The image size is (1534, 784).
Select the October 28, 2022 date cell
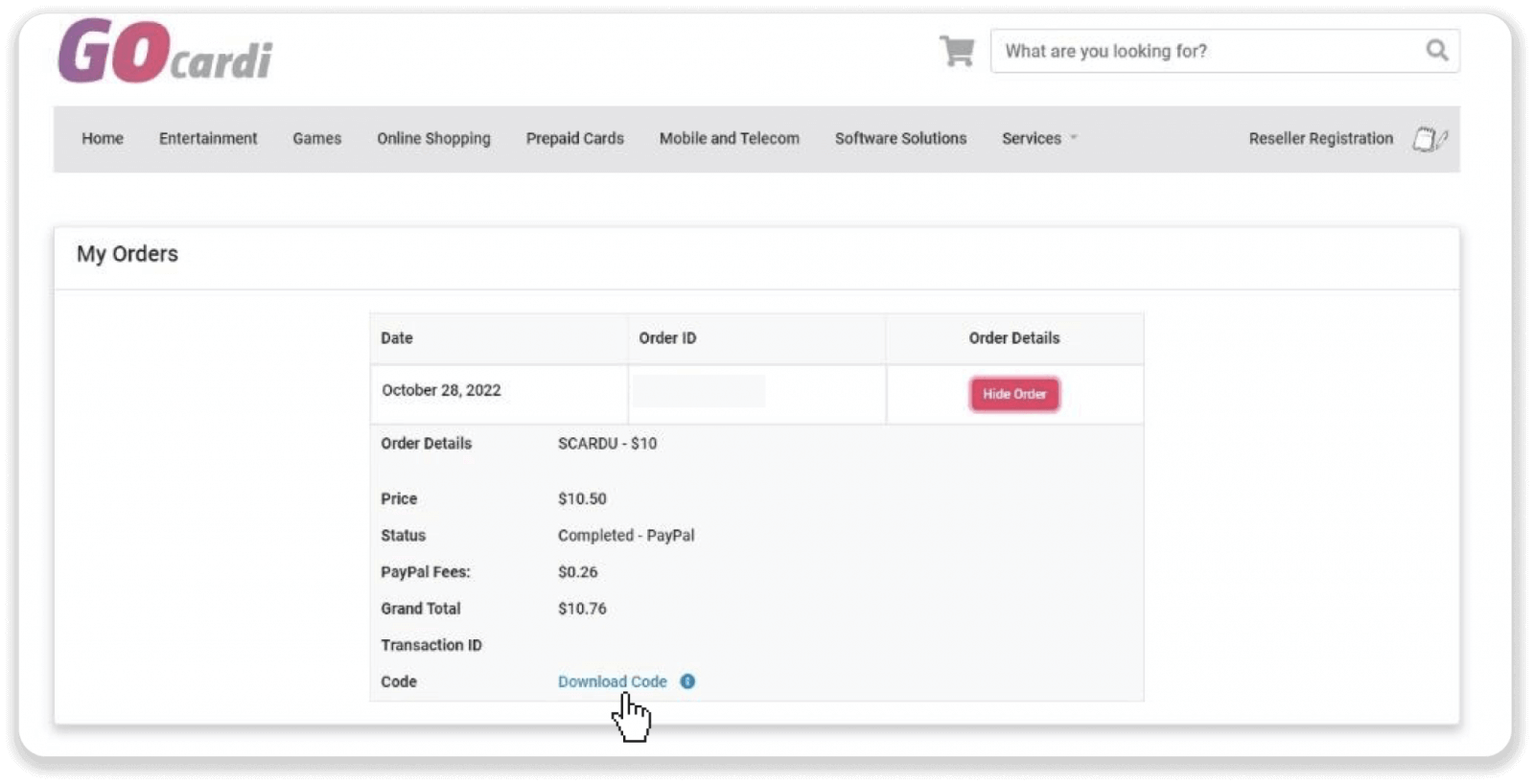[441, 390]
